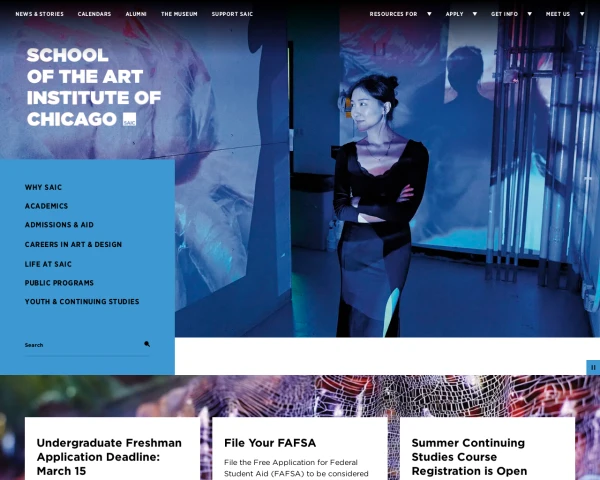Expand the Get Info dropdown arrow

[x=530, y=14]
